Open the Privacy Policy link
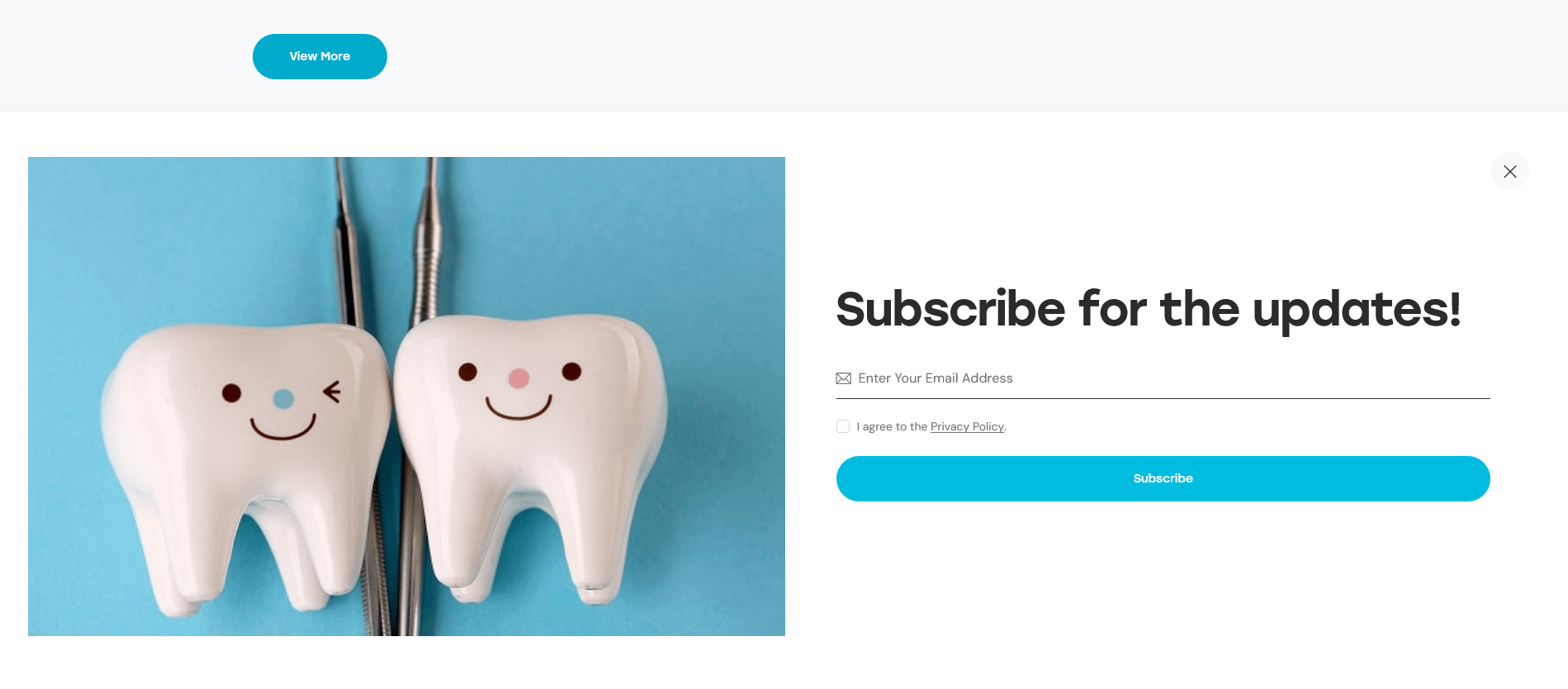 pyautogui.click(x=967, y=426)
